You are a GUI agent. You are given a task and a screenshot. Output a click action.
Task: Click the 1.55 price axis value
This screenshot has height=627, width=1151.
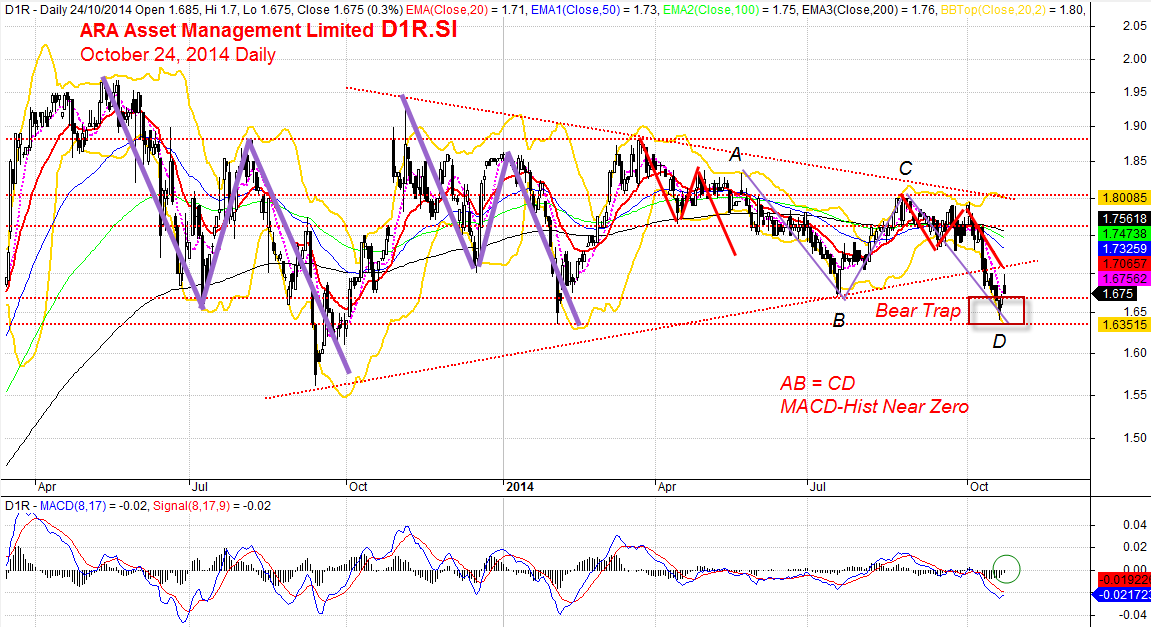[x=1135, y=395]
